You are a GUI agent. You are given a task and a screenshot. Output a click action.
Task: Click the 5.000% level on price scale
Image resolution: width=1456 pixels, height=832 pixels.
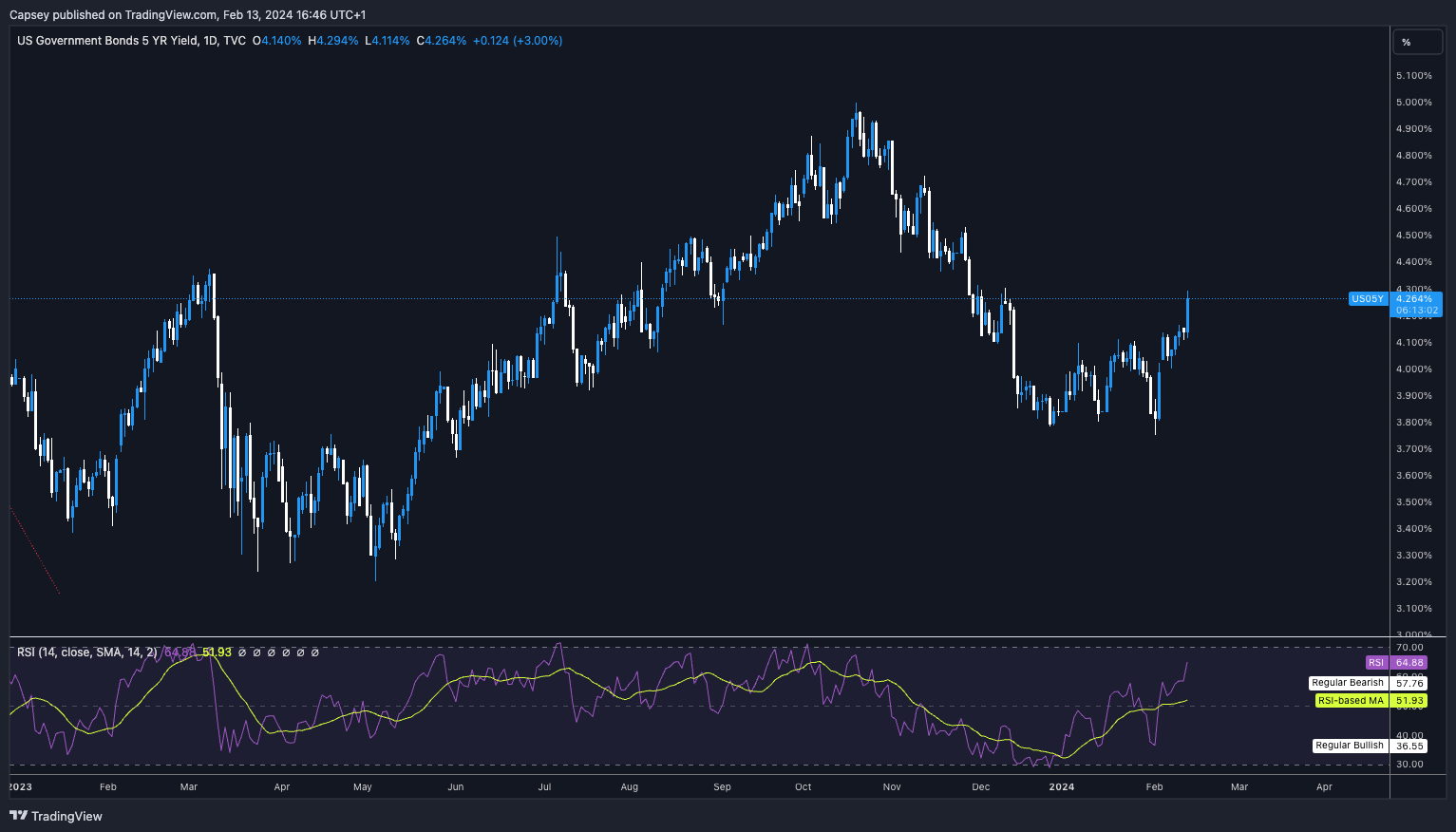pos(1413,103)
